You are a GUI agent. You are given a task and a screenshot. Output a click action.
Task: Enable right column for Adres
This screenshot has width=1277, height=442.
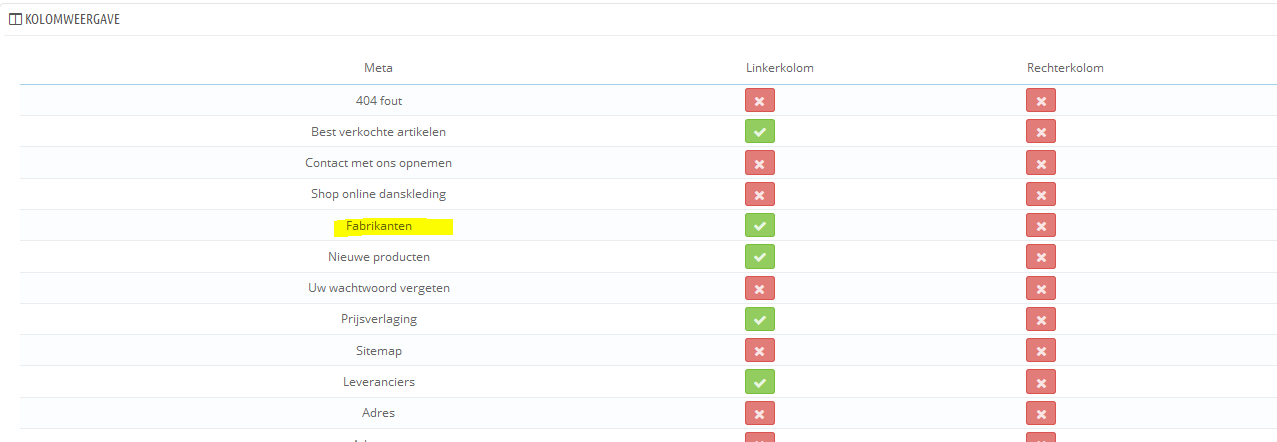(1041, 413)
